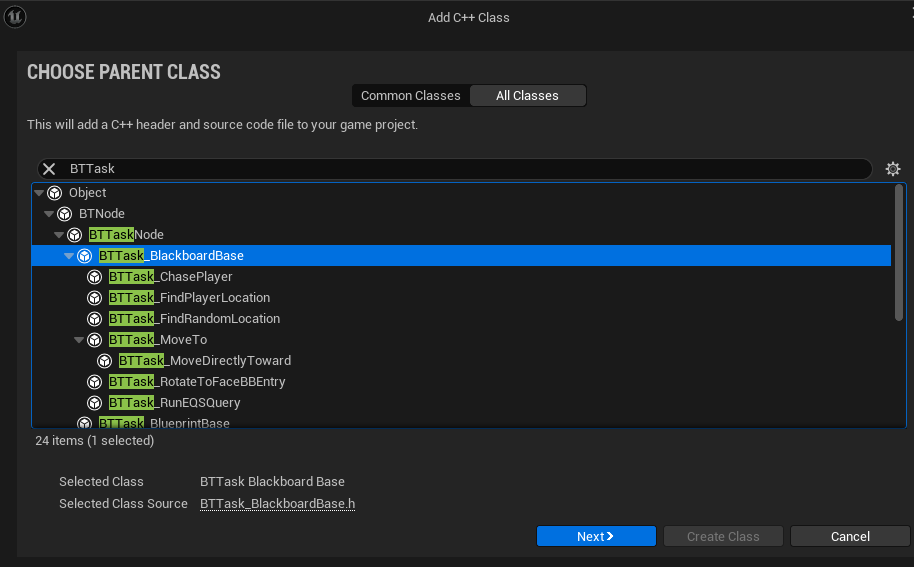Click the Unreal Engine logo icon
Screen dimensions: 914x567
click(x=15, y=16)
